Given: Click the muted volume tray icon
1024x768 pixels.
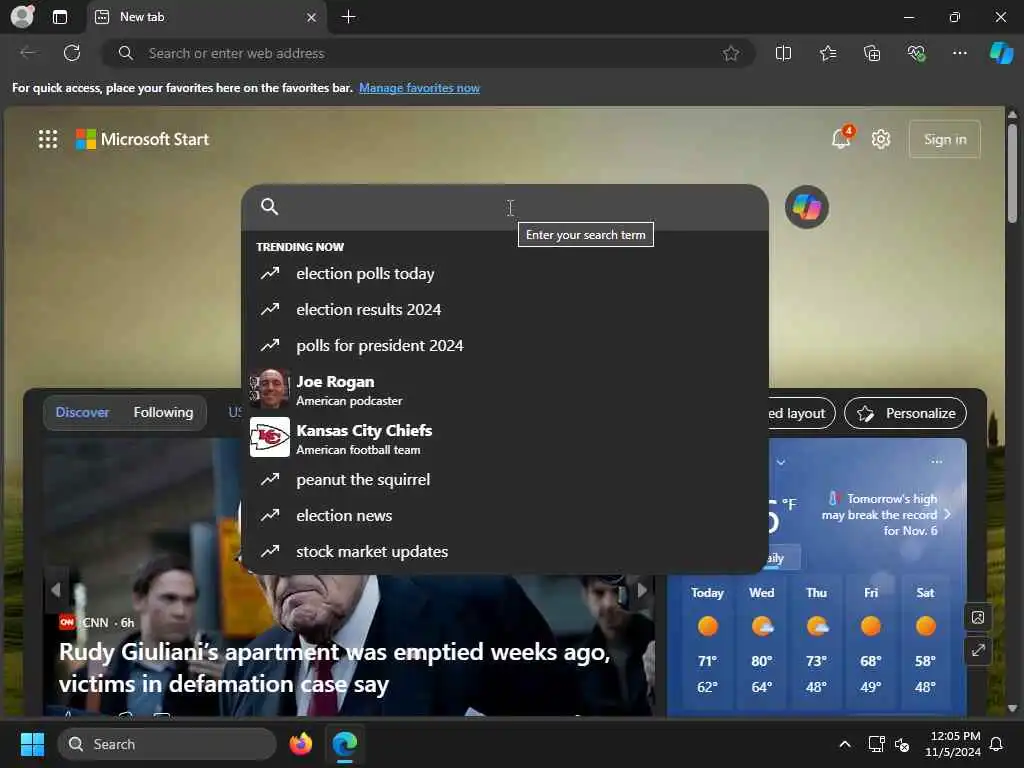Looking at the screenshot, I should pyautogui.click(x=901, y=744).
